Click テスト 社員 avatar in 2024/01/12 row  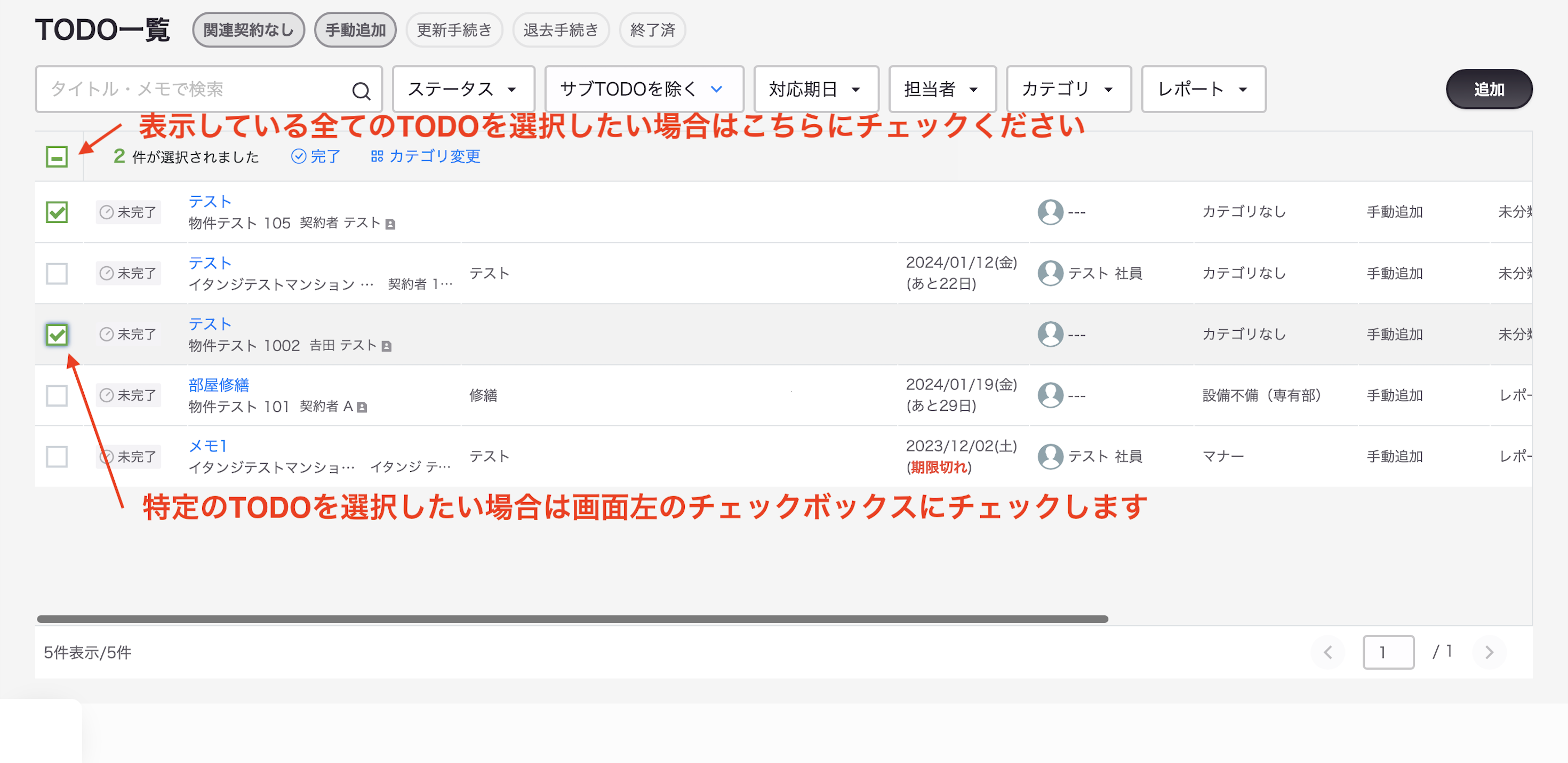pyautogui.click(x=1050, y=273)
